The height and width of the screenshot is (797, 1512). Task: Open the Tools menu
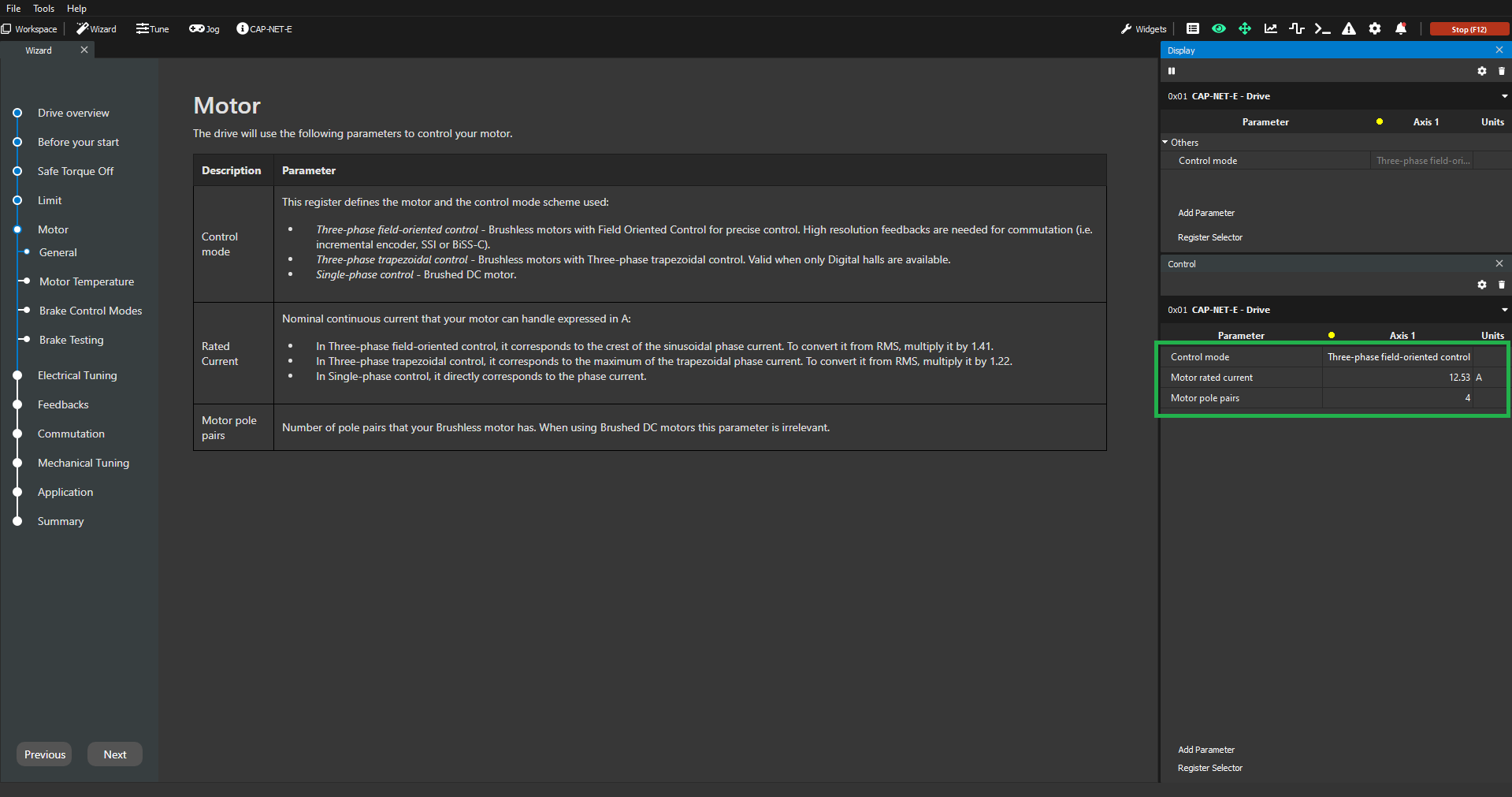coord(43,9)
